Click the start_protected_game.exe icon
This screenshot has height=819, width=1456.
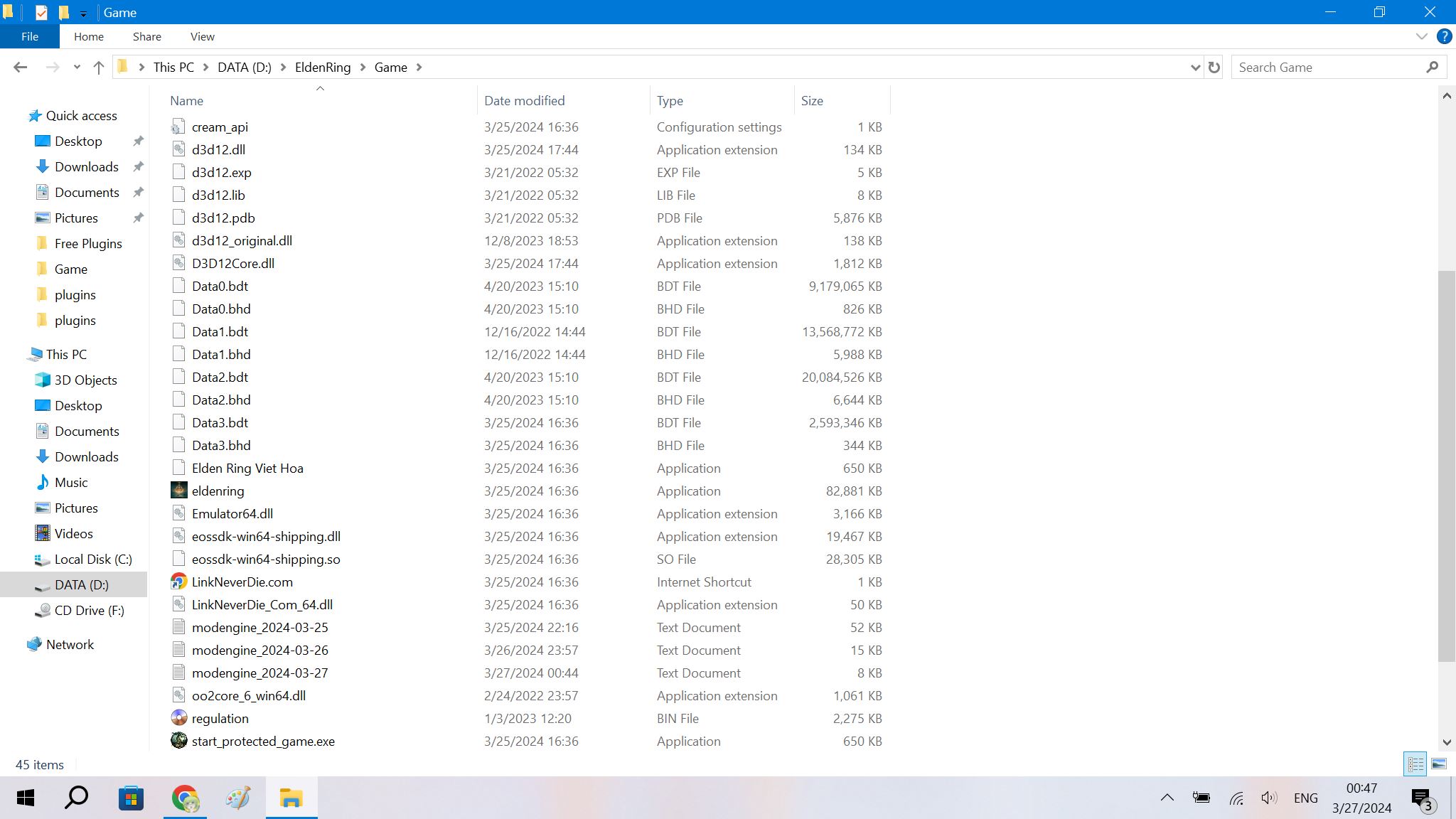point(179,741)
